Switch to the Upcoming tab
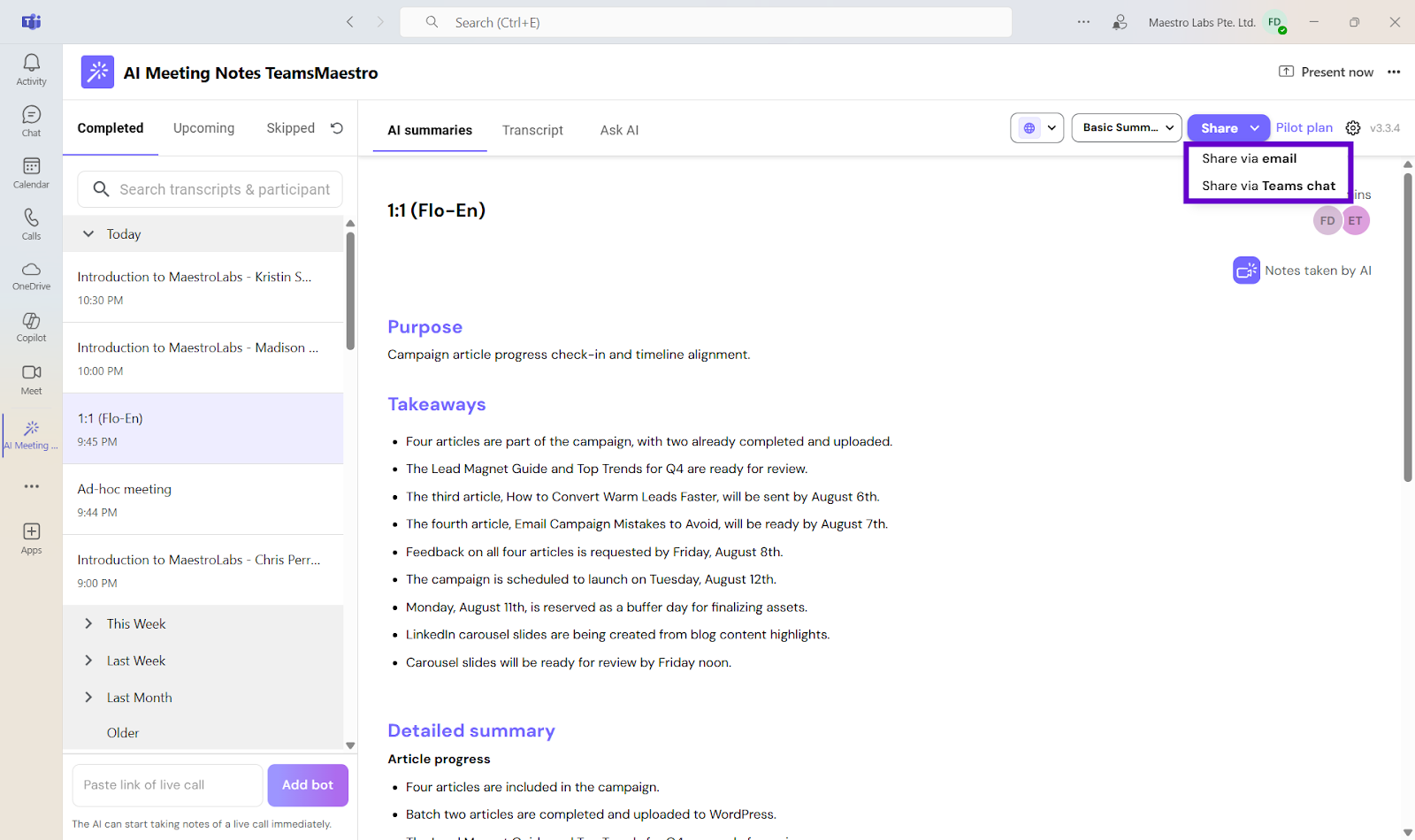 [x=204, y=128]
